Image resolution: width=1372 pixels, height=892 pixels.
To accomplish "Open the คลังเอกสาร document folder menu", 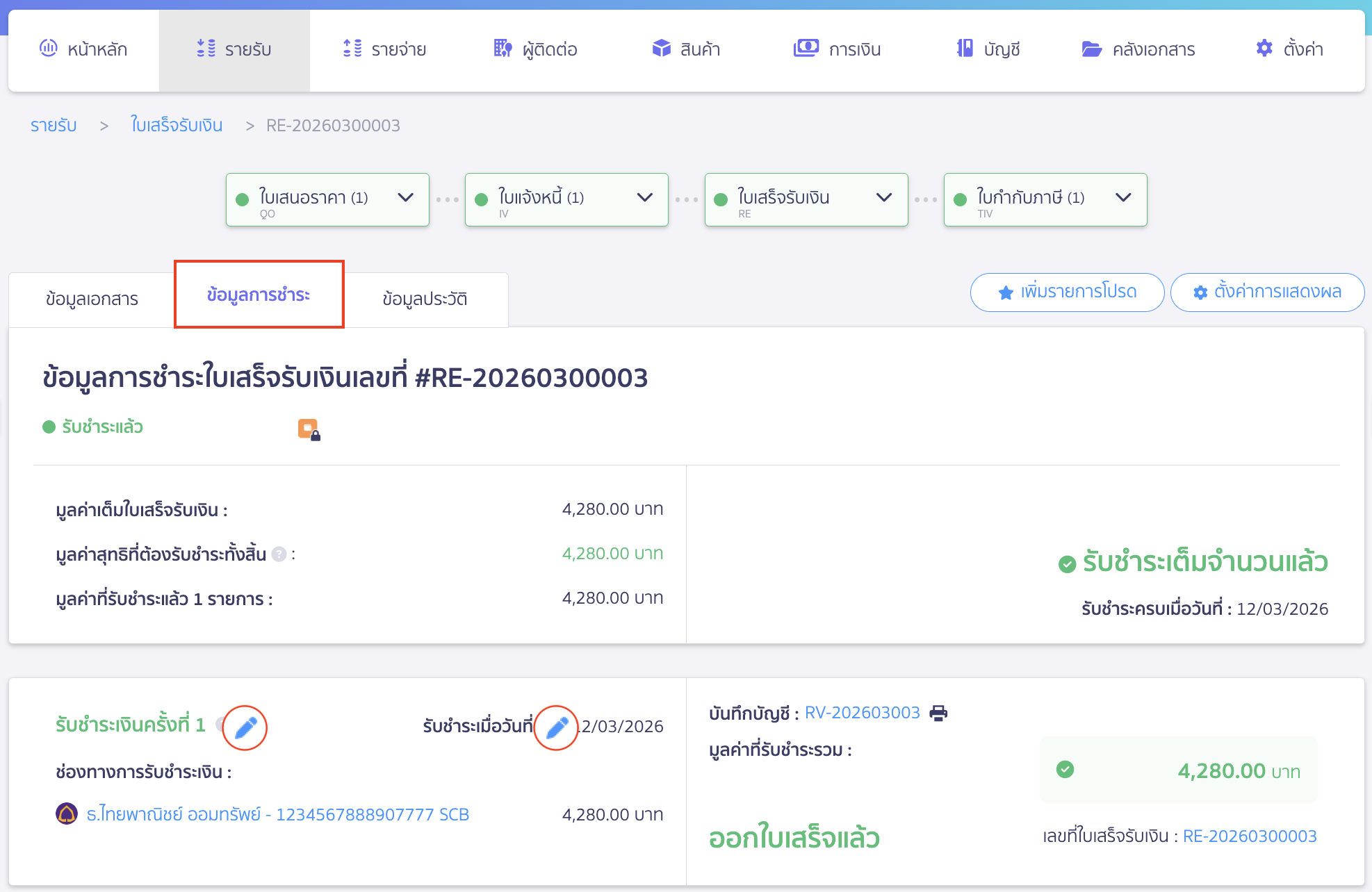I will click(1138, 49).
